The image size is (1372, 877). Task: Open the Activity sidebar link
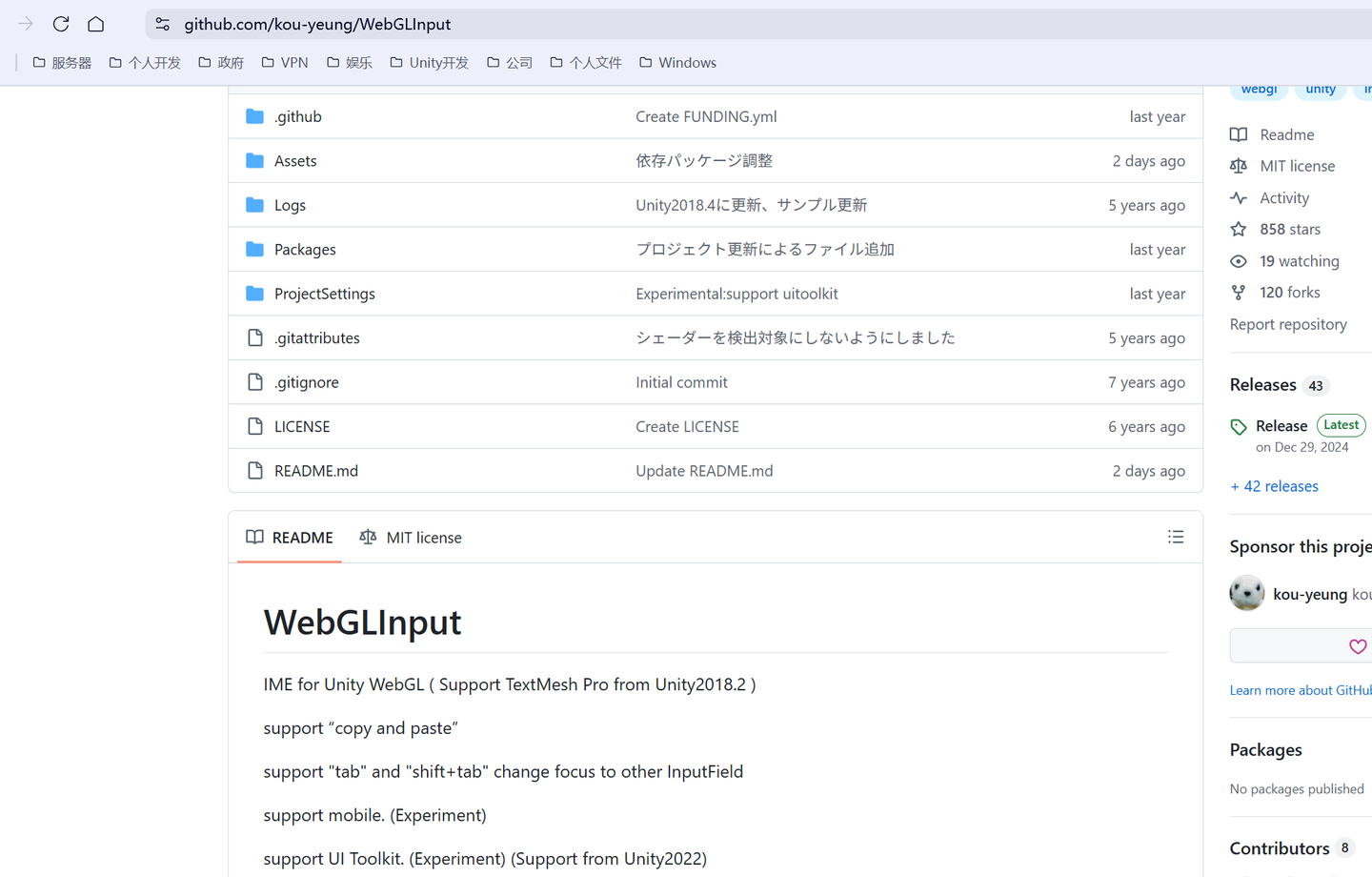pyautogui.click(x=1284, y=198)
